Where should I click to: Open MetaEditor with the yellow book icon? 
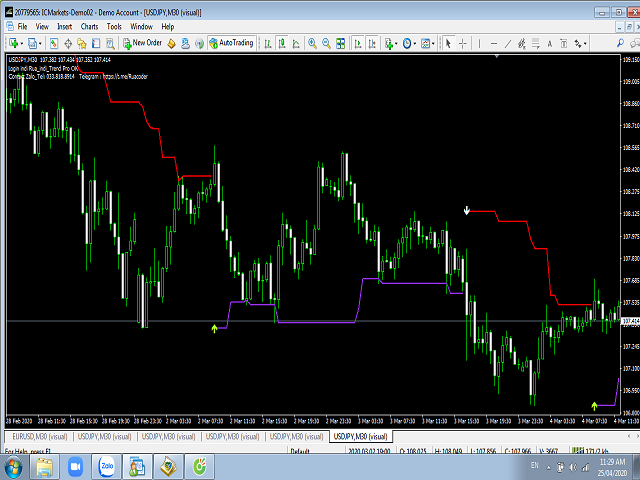click(x=171, y=43)
